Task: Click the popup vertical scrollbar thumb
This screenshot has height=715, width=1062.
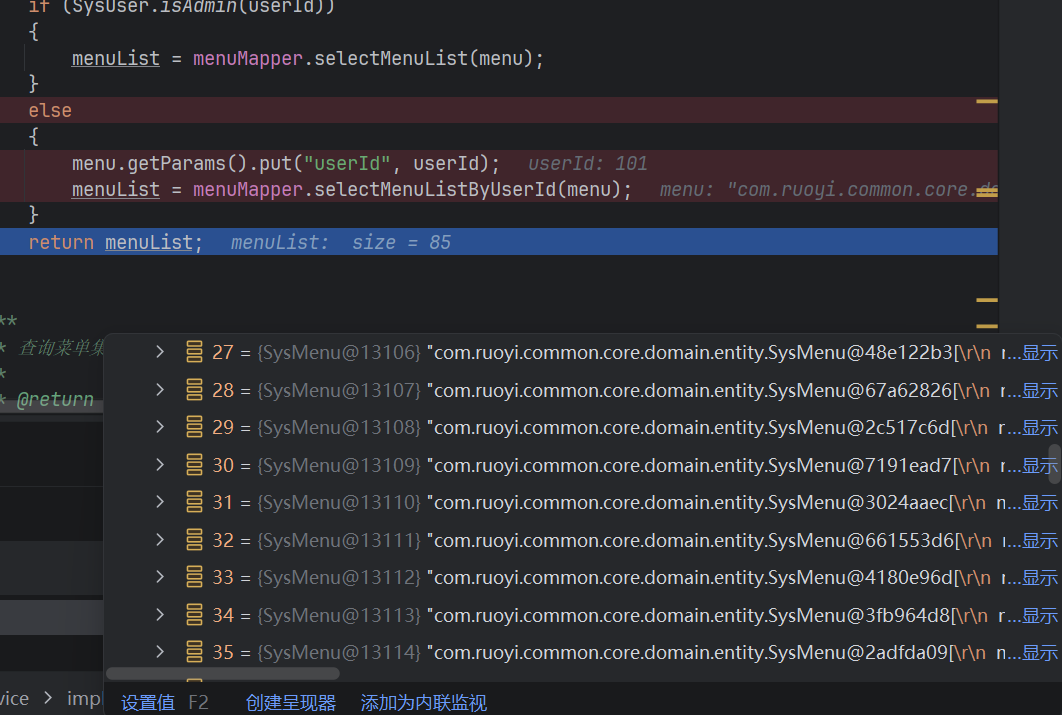Action: [1055, 464]
